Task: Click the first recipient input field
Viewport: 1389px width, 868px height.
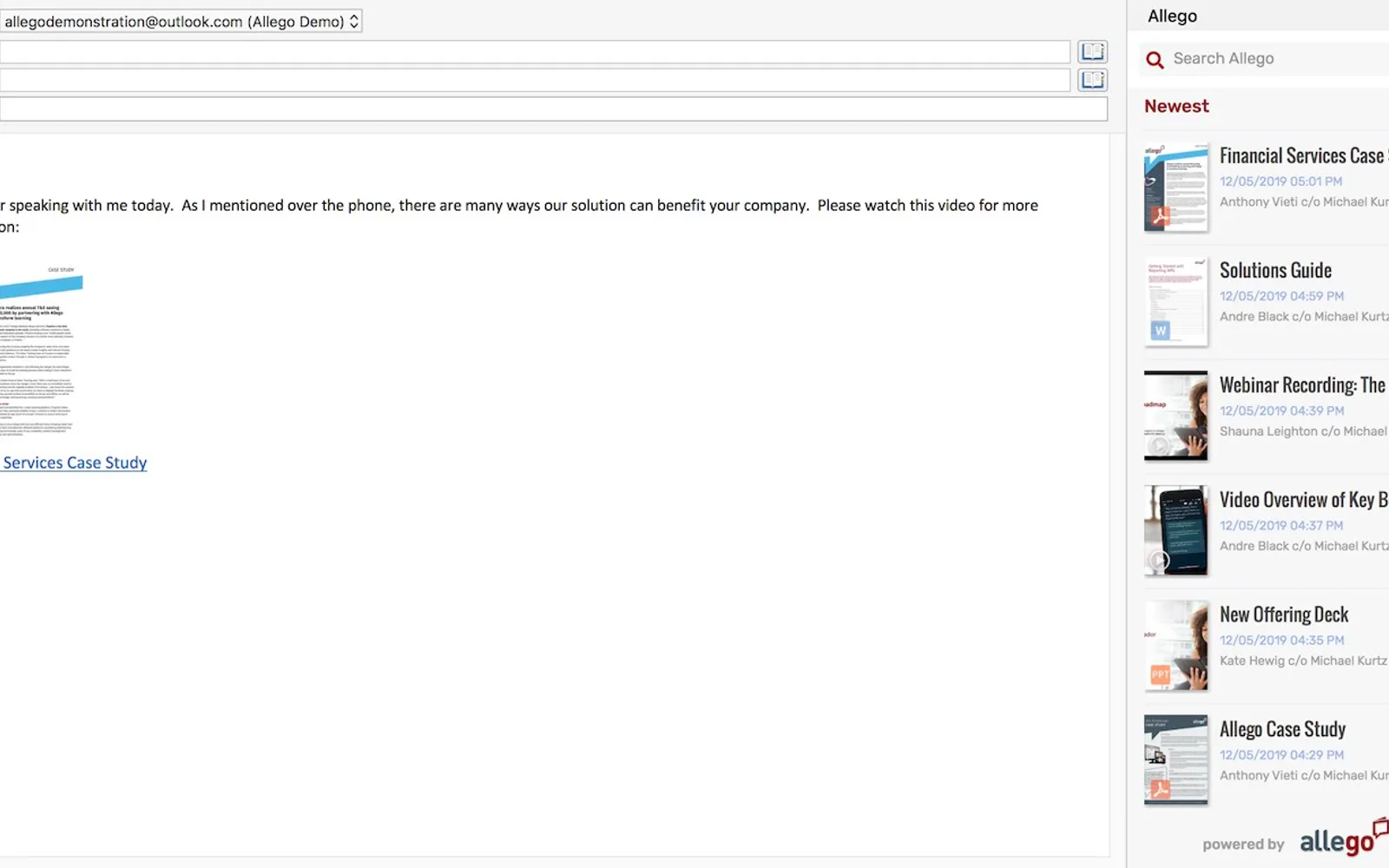Action: tap(535, 52)
